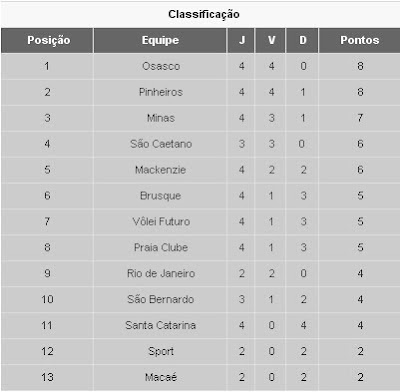Click the D column header
This screenshot has width=400, height=392.
(302, 40)
